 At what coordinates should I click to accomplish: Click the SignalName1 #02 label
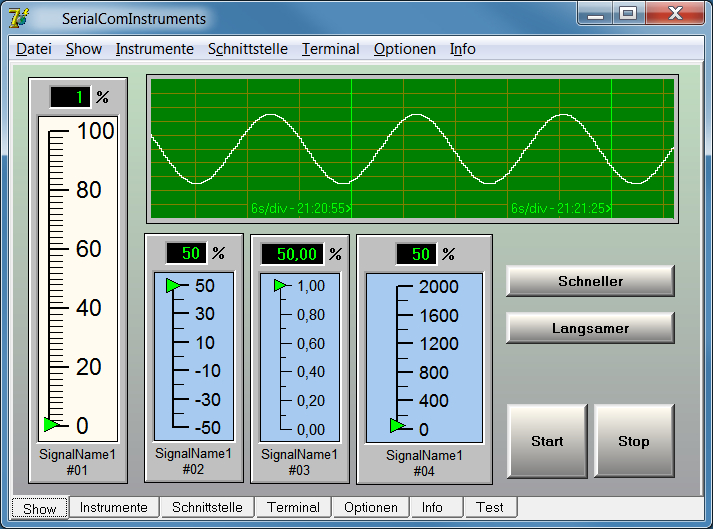coord(193,461)
